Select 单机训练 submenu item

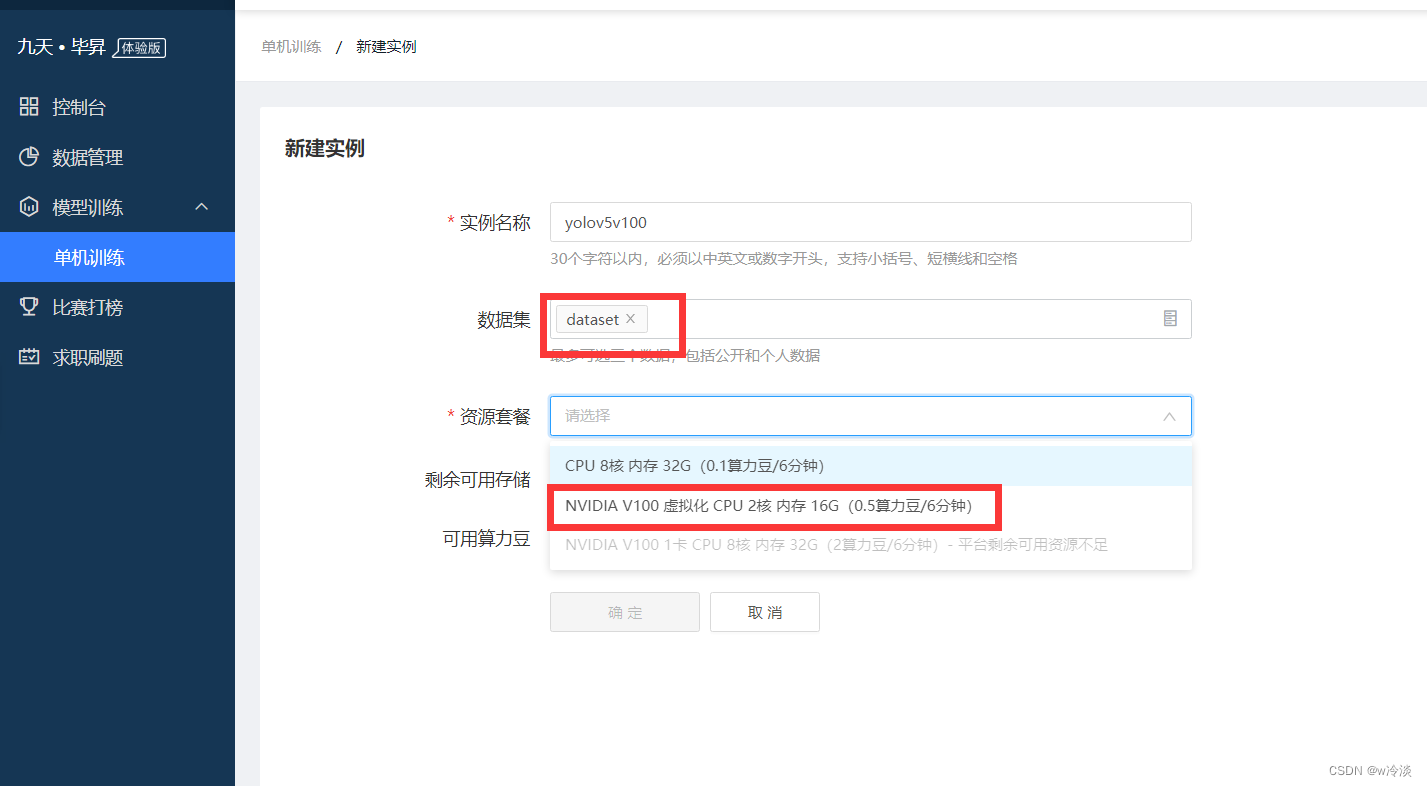click(x=117, y=257)
